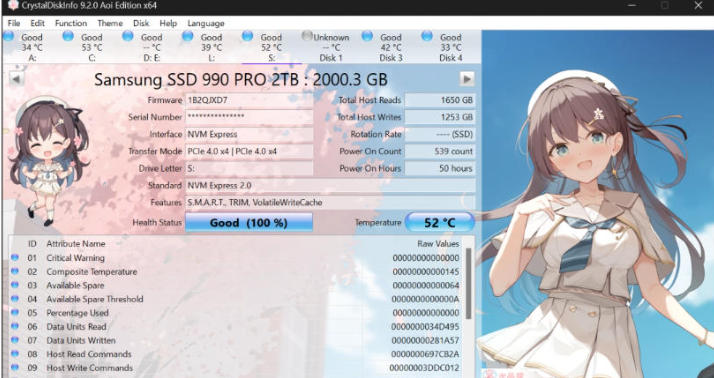This screenshot has width=714, height=378.
Task: Click the status dot for Composite Temperature
Action: click(x=15, y=271)
